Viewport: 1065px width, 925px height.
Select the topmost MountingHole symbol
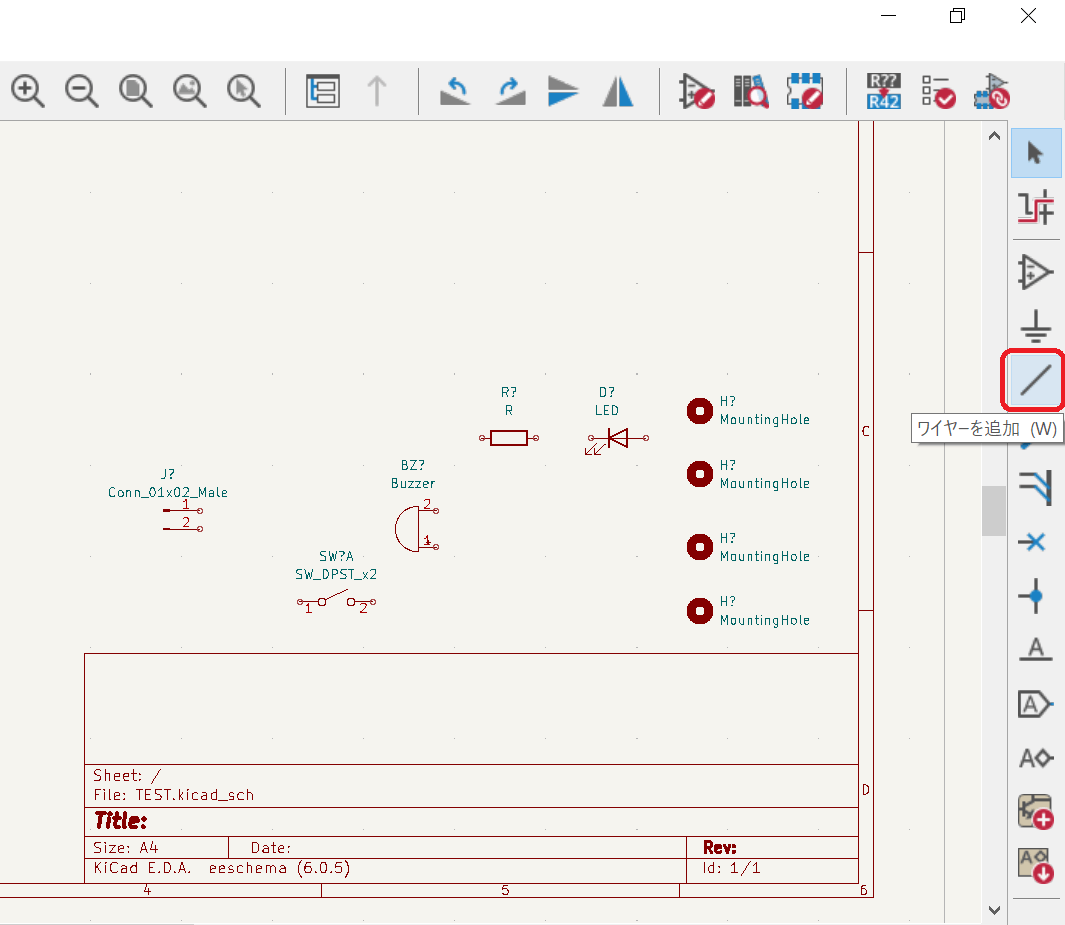coord(700,410)
